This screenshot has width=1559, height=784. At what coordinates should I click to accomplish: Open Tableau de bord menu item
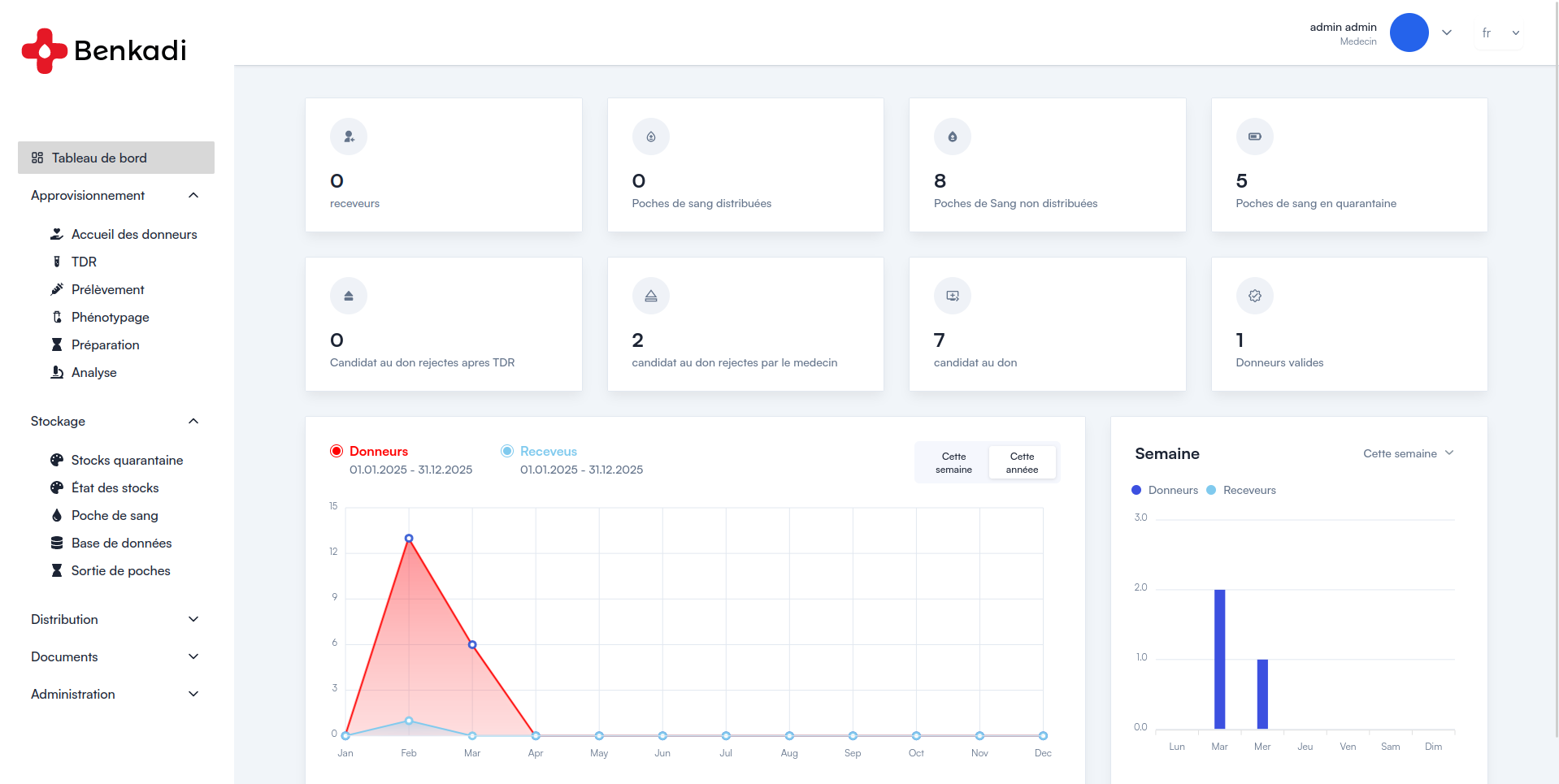[x=99, y=158]
